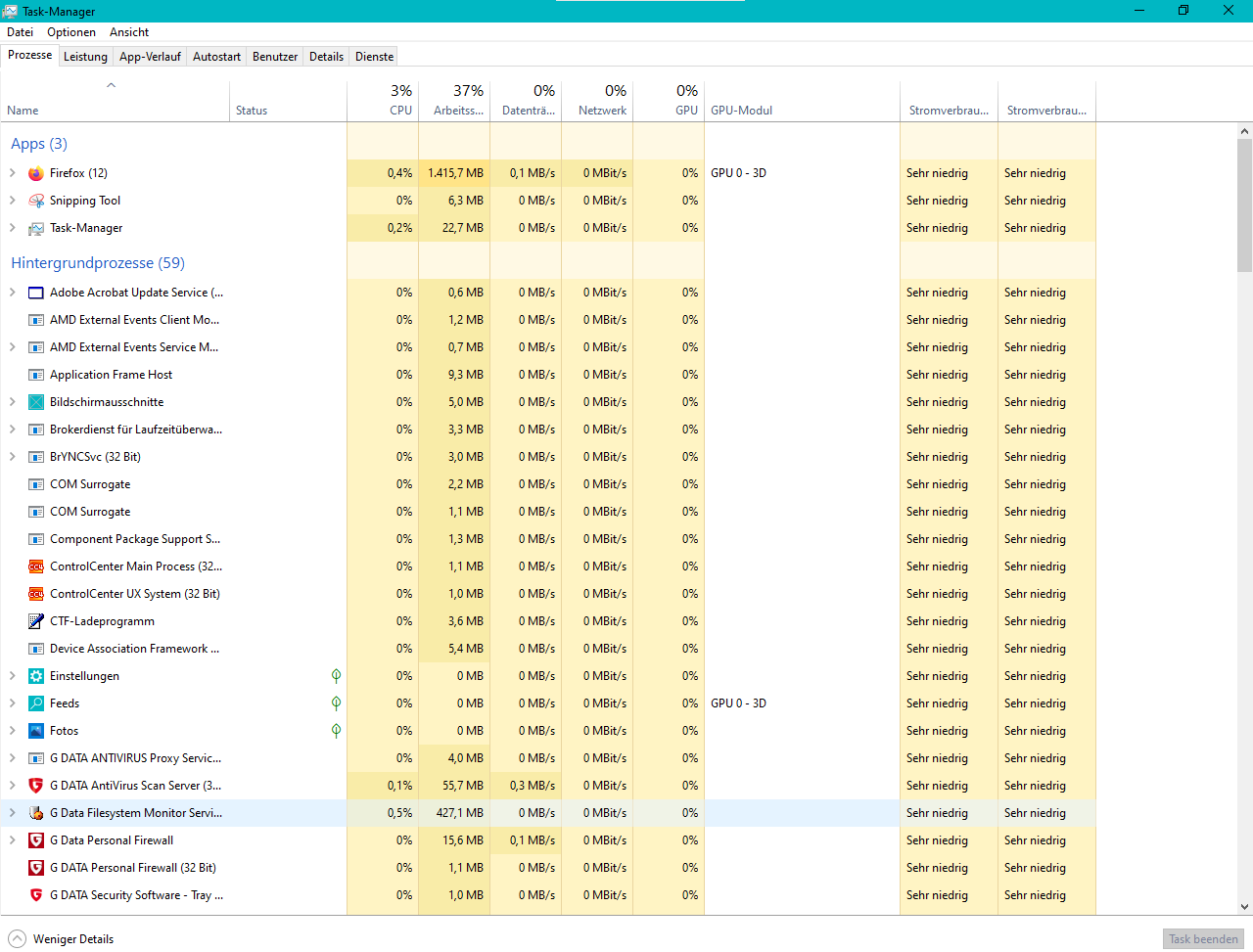
Task: Click the CTF-Ladeprogramm pen icon
Action: click(x=36, y=621)
